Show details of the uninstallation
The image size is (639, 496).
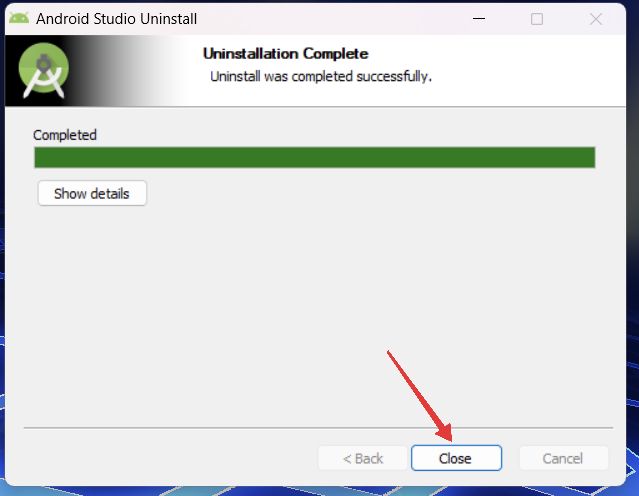pyautogui.click(x=92, y=193)
